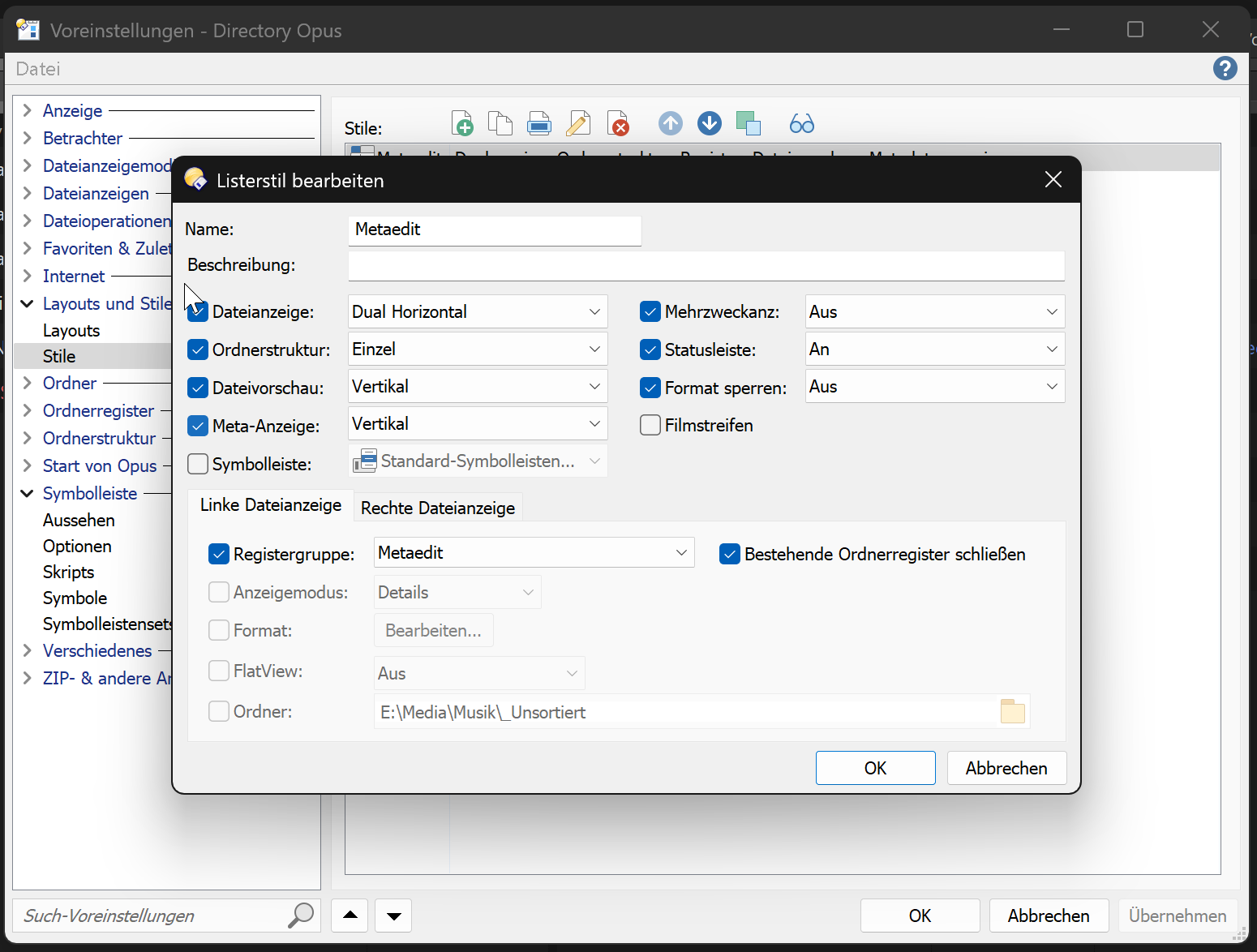This screenshot has height=952, width=1257.
Task: Open the Dateianzeige Dual Horizontal dropdown
Action: point(478,311)
